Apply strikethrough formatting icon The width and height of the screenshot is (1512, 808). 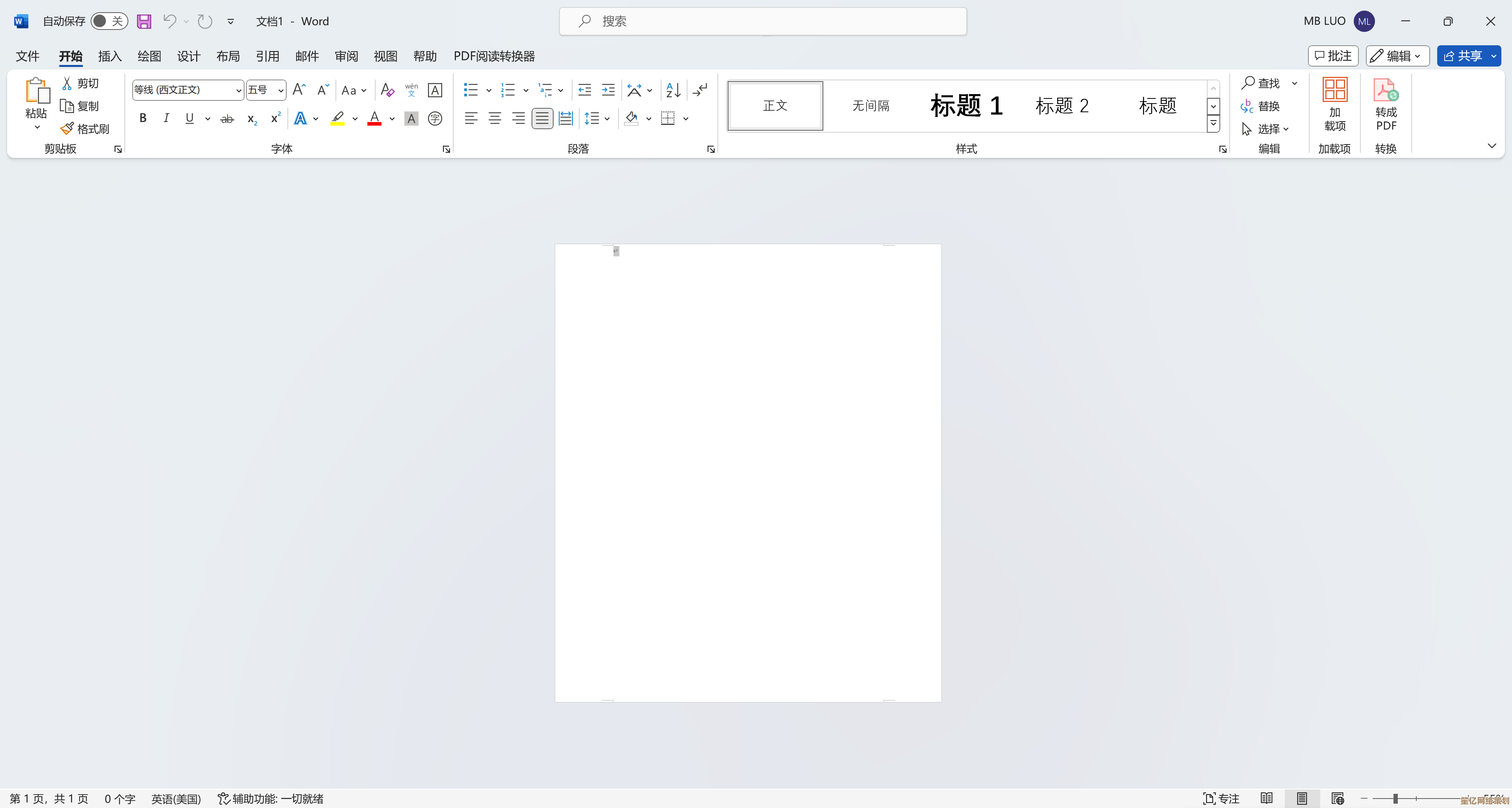226,119
